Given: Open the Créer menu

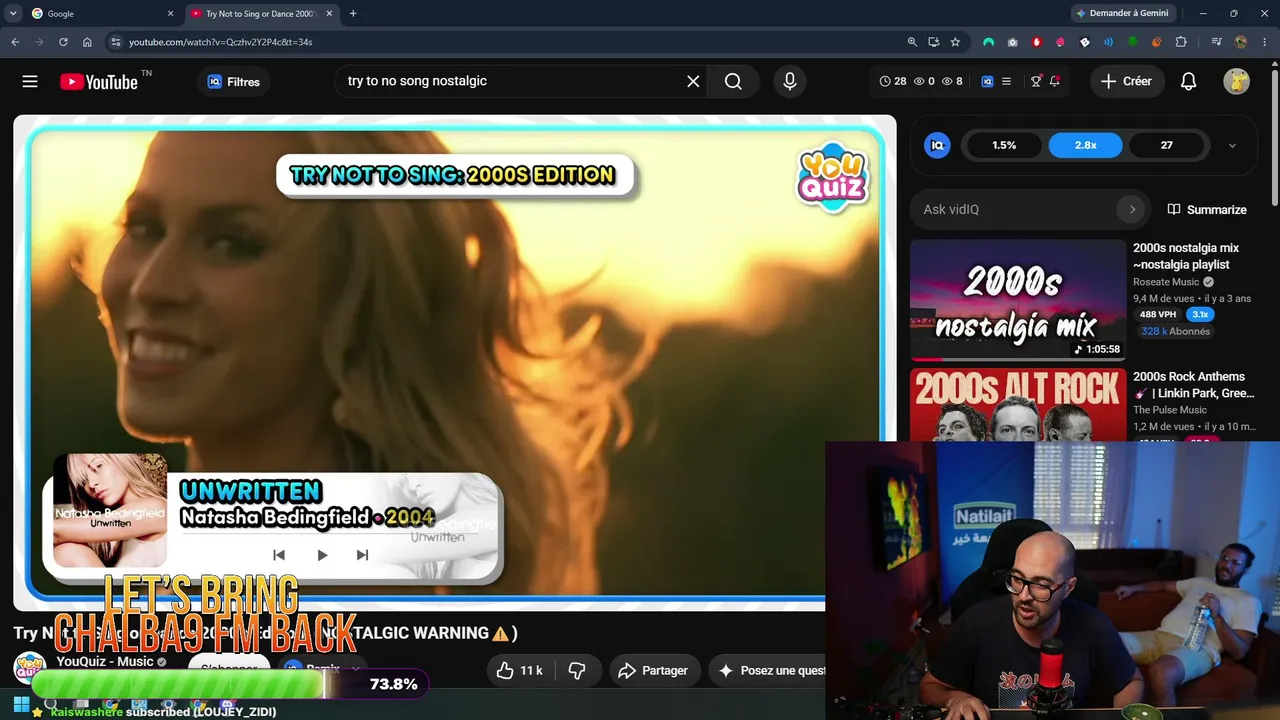Looking at the screenshot, I should click(1126, 82).
